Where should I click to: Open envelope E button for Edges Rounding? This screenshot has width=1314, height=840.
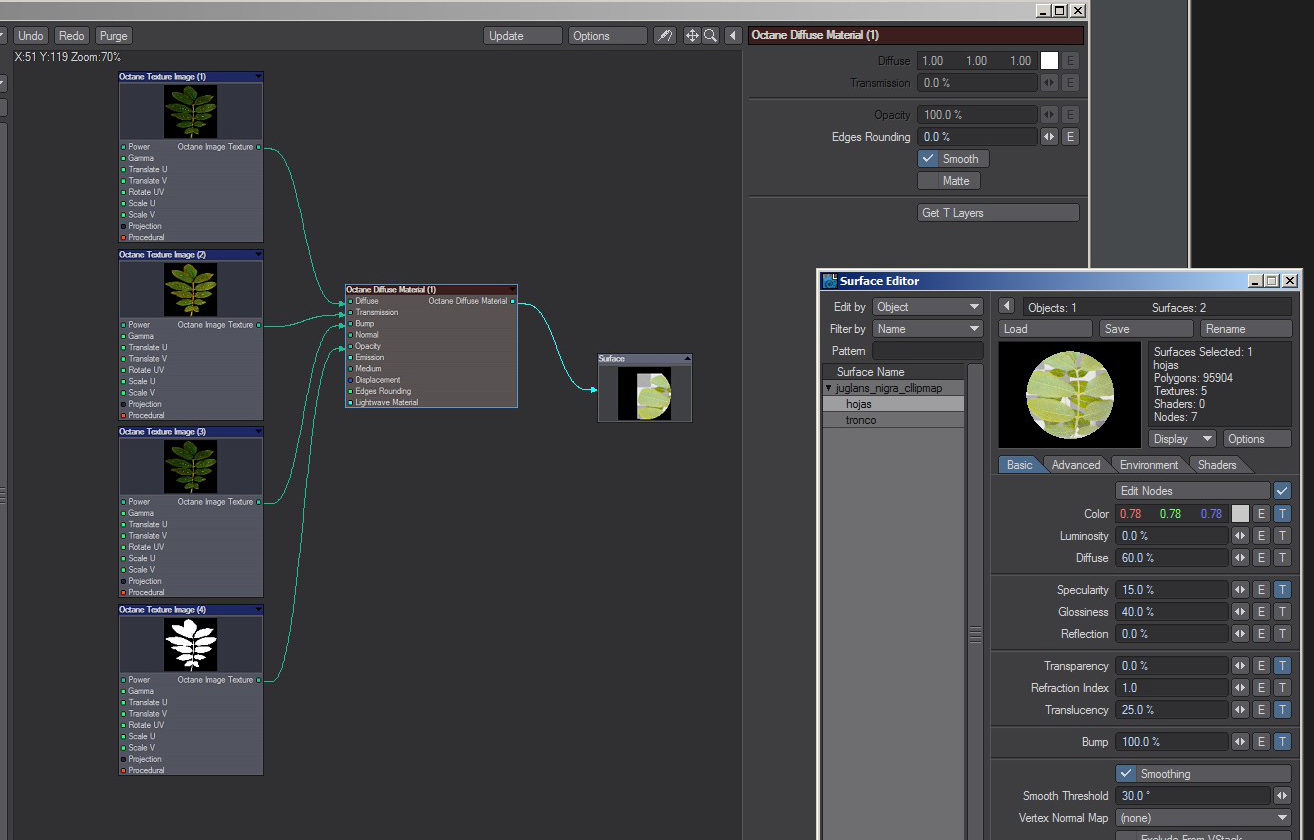(1069, 137)
